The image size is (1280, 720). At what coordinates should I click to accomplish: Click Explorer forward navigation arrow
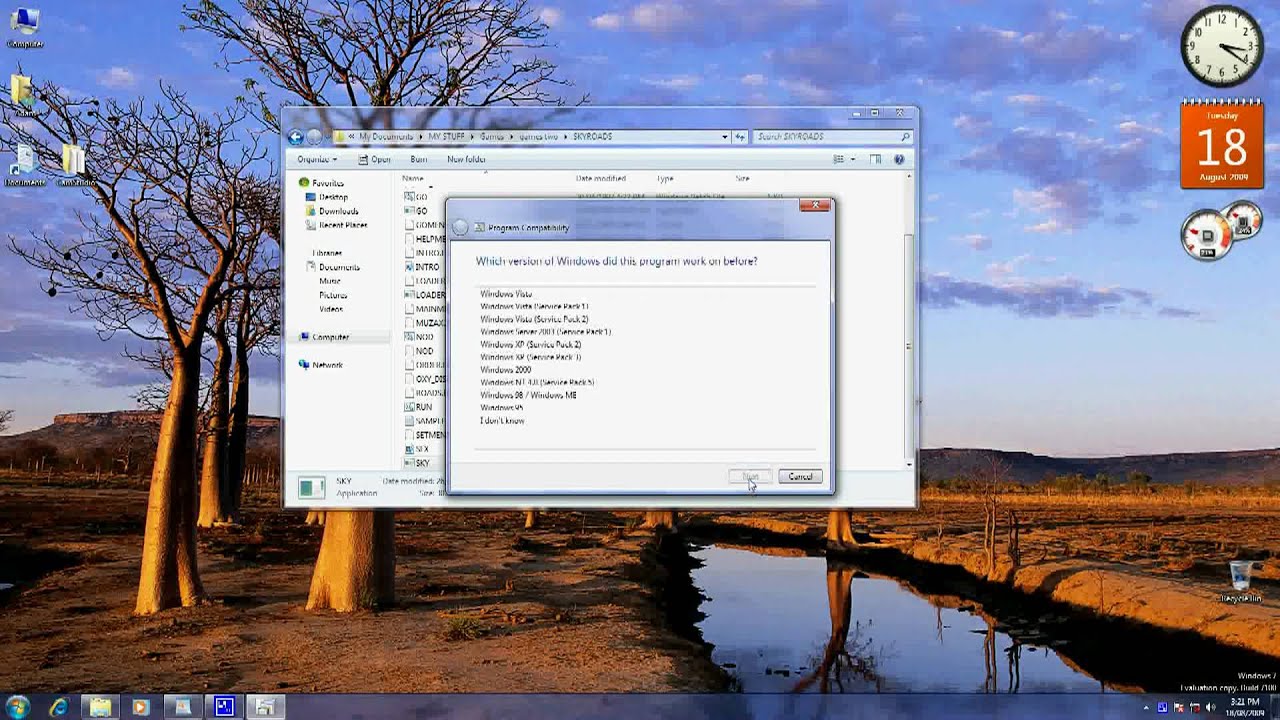click(x=314, y=137)
